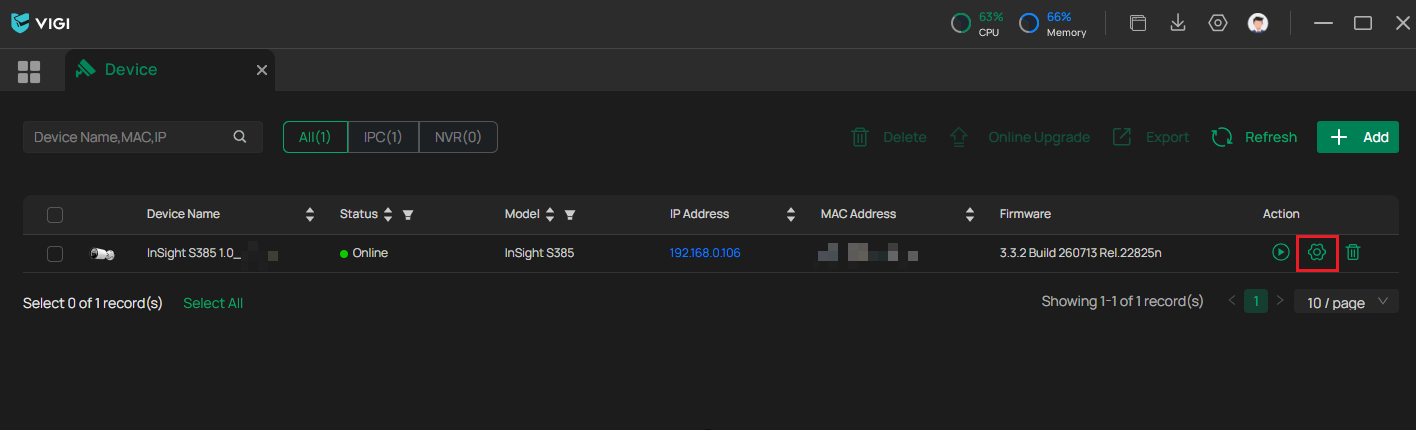The width and height of the screenshot is (1416, 430).
Task: Refresh the device list
Action: (x=1254, y=137)
